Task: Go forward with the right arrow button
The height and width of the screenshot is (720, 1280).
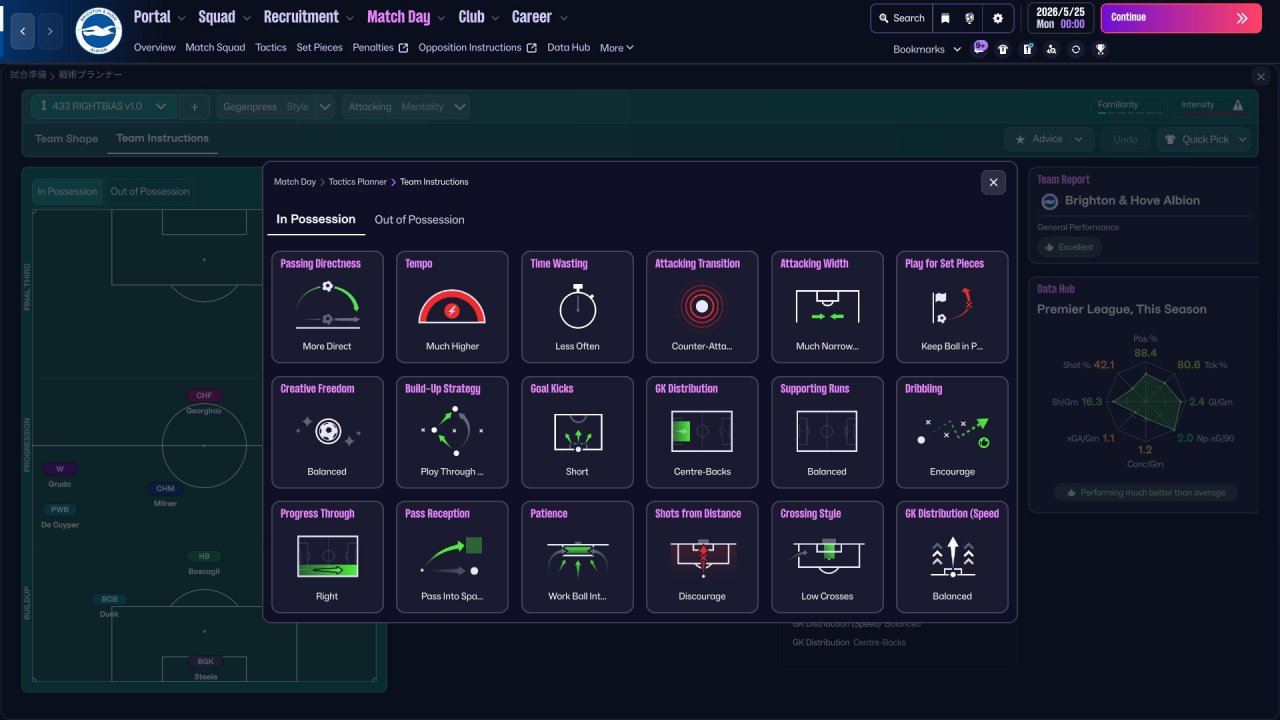Action: (50, 31)
